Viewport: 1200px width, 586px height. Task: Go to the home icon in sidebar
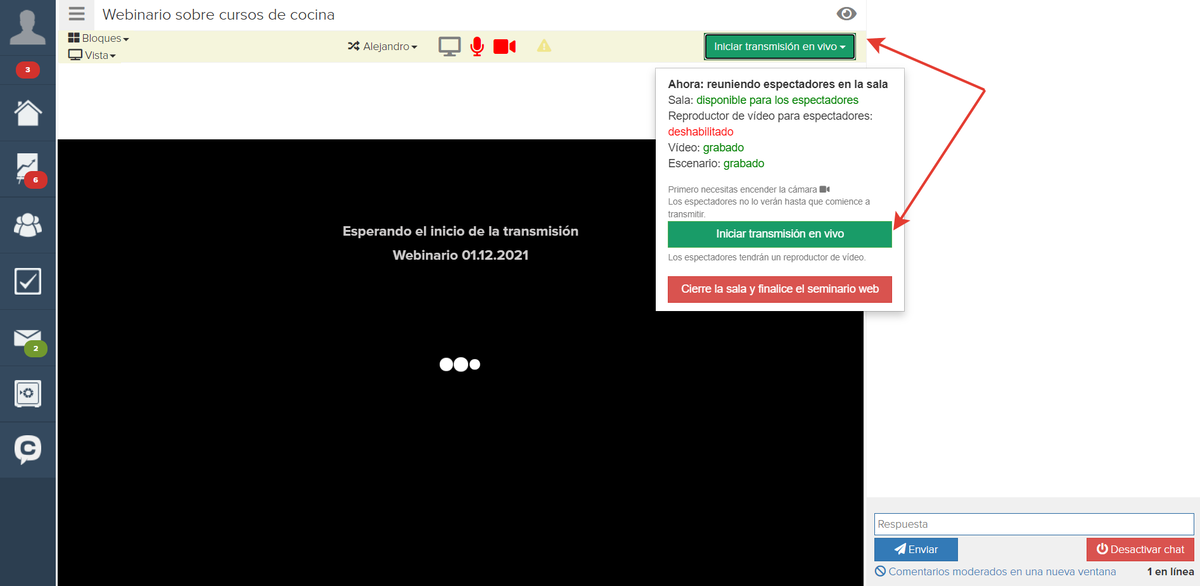pos(28,112)
